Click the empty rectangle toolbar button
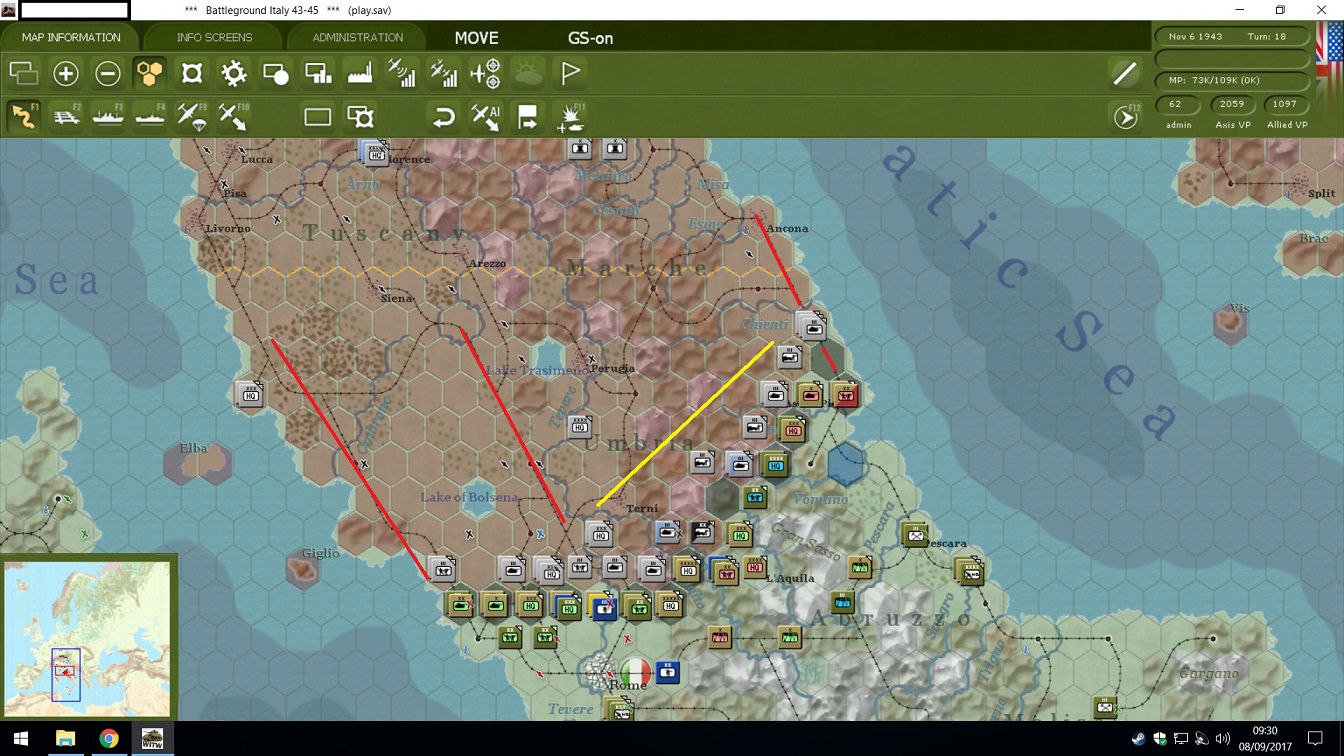Image resolution: width=1344 pixels, height=756 pixels. (x=318, y=117)
